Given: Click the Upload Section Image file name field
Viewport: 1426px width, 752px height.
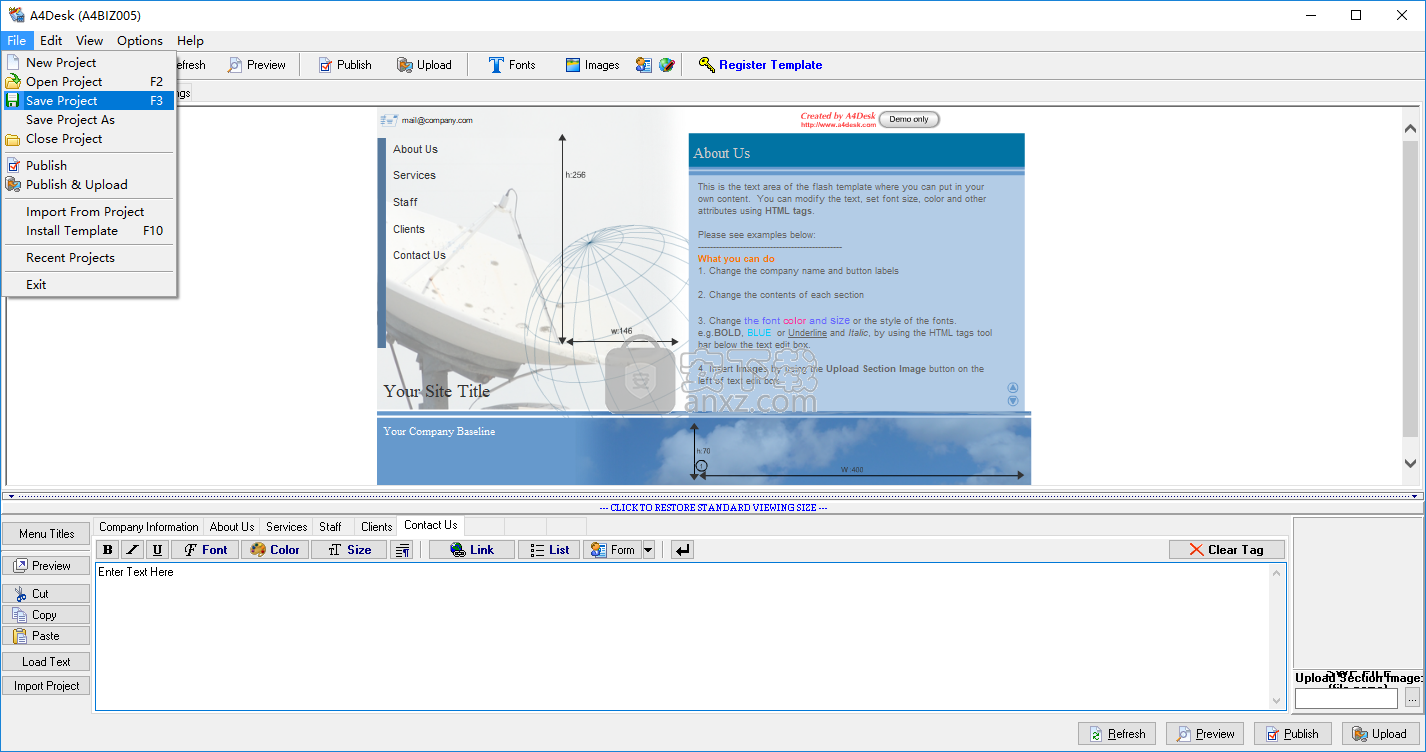Looking at the screenshot, I should [x=1346, y=699].
